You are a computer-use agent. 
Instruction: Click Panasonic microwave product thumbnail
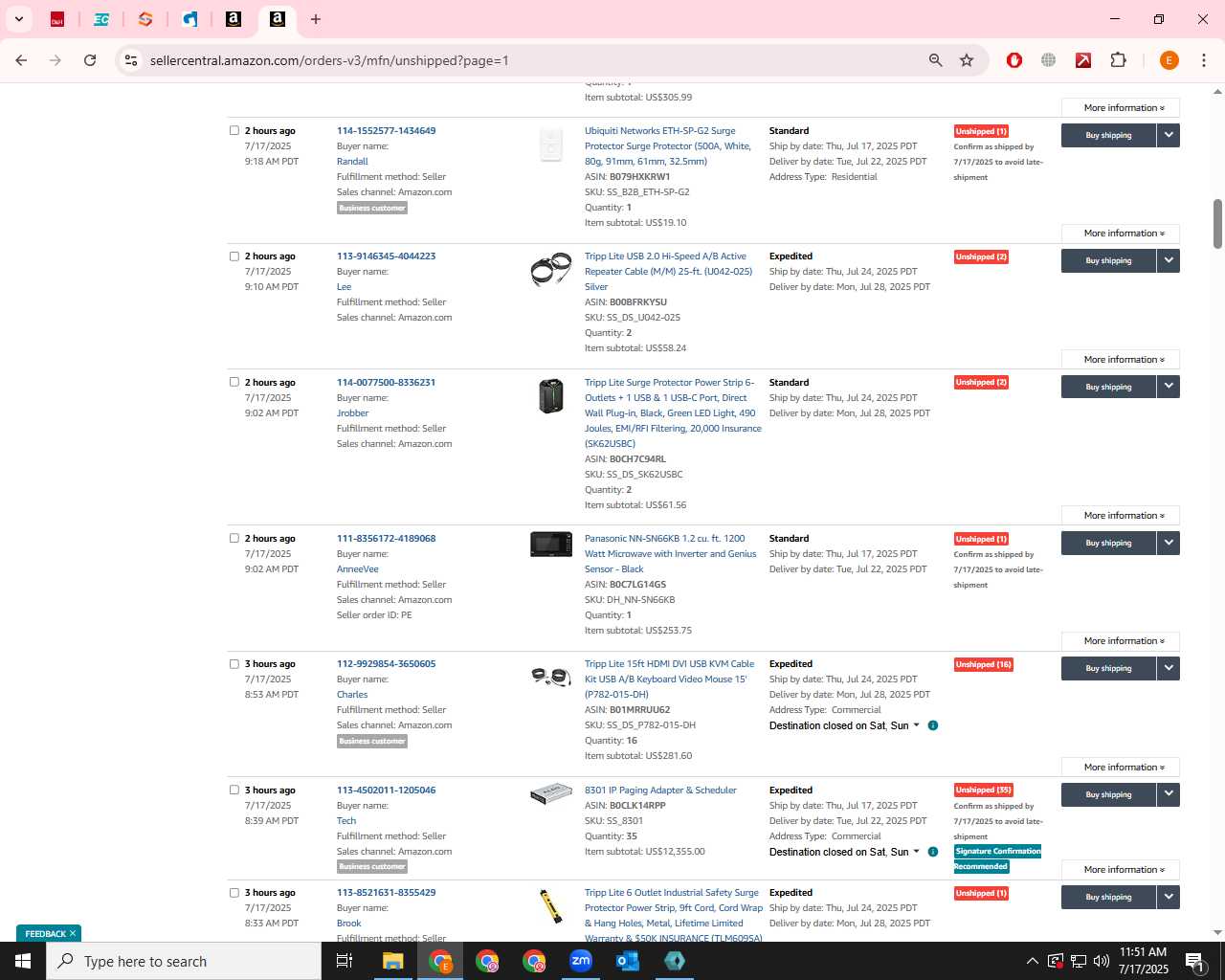[x=551, y=544]
